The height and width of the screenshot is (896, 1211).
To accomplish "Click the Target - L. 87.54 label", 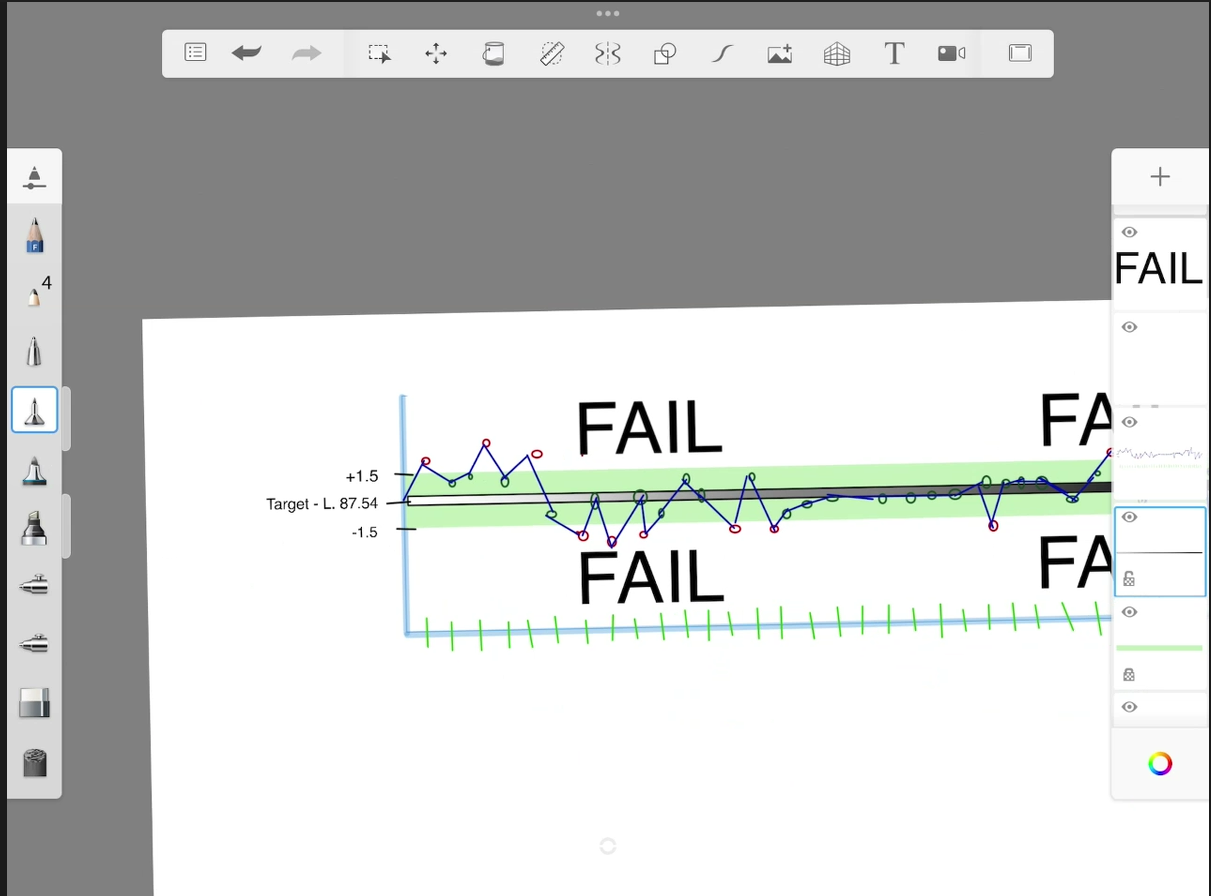I will click(322, 504).
